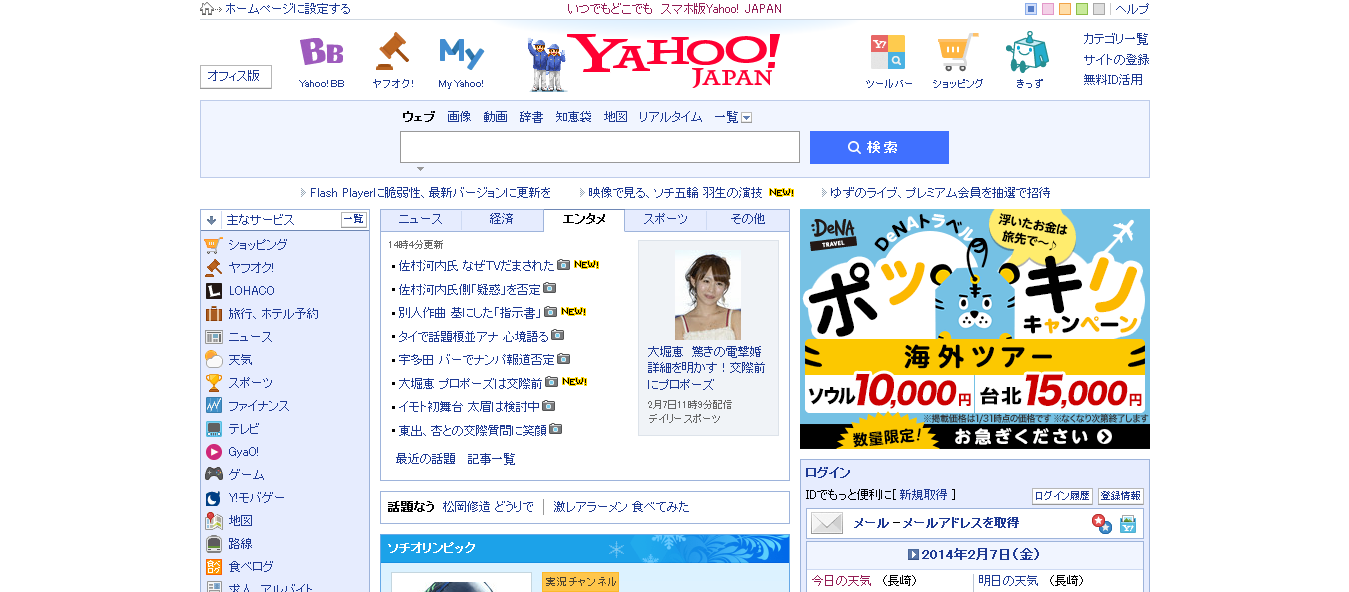This screenshot has width=1349, height=592.
Task: Click the DeNAトラベル ad banner
Action: [975, 329]
